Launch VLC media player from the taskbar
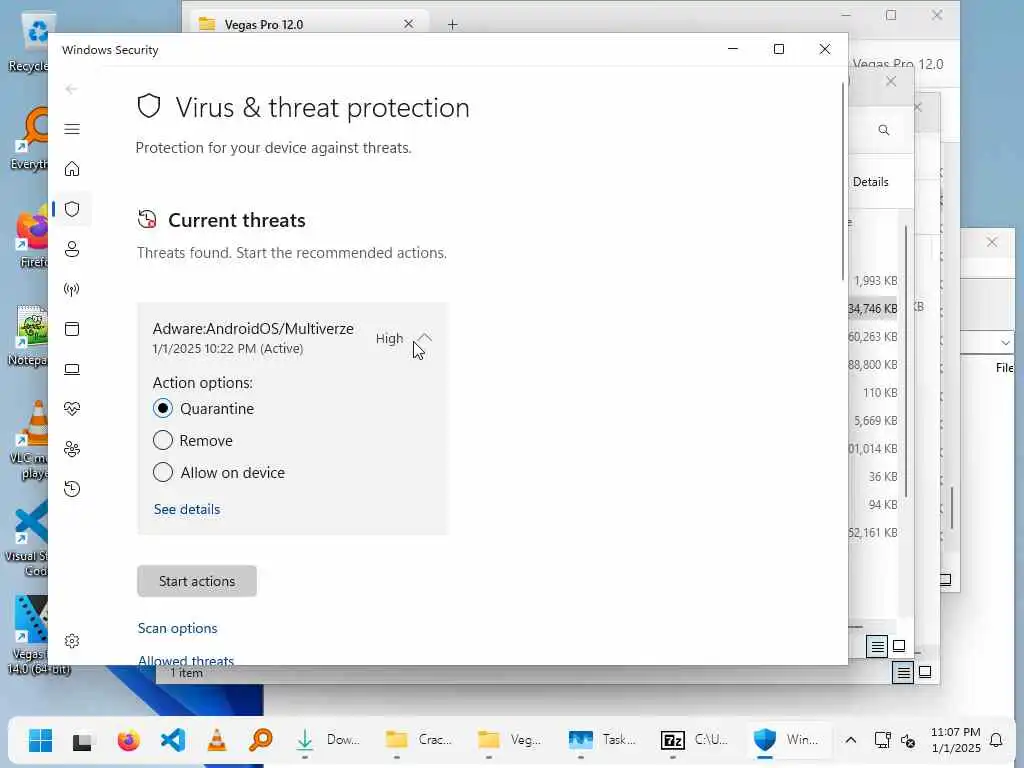The height and width of the screenshot is (768, 1024). coord(217,741)
